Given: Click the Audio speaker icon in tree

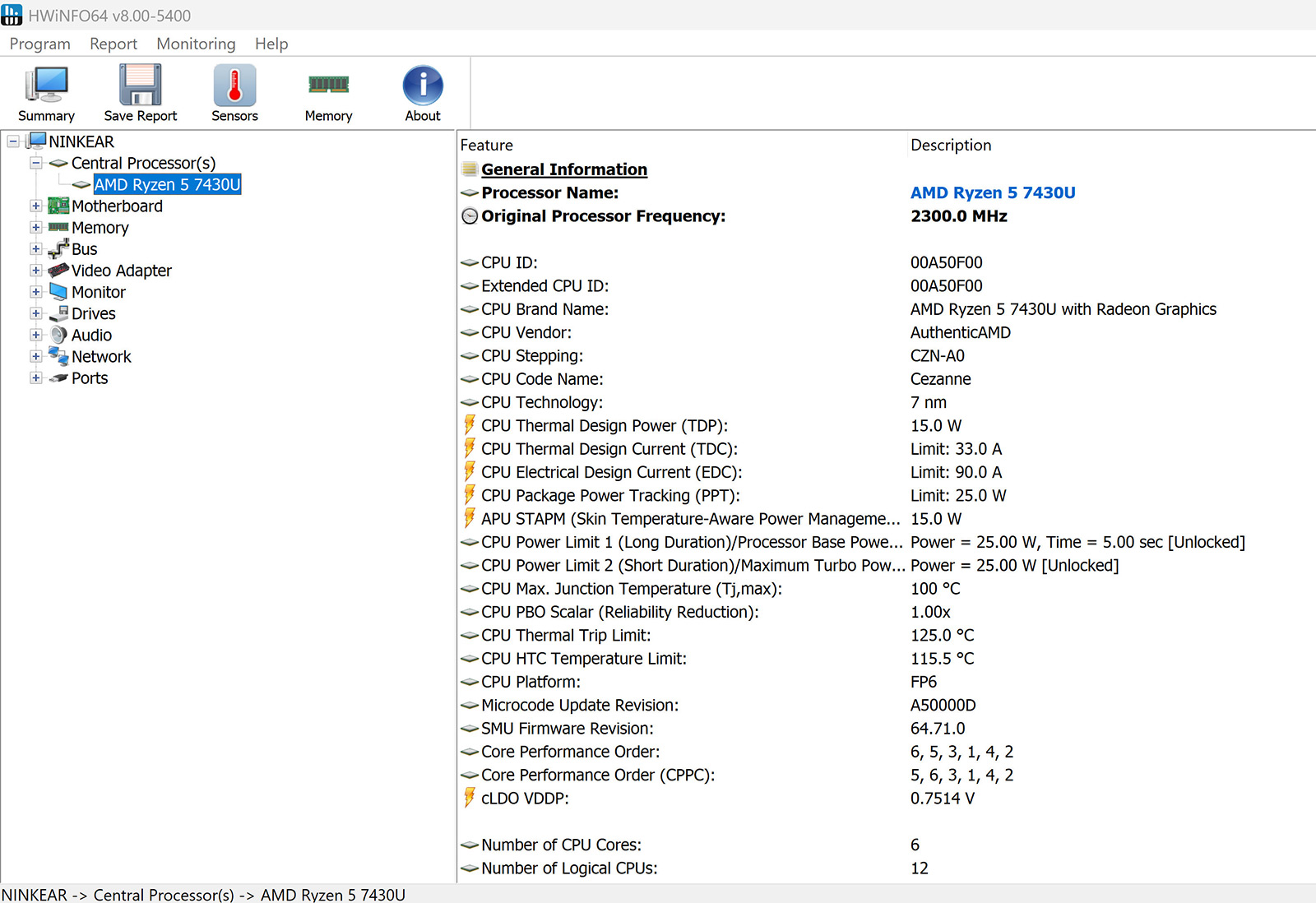Looking at the screenshot, I should click(58, 335).
